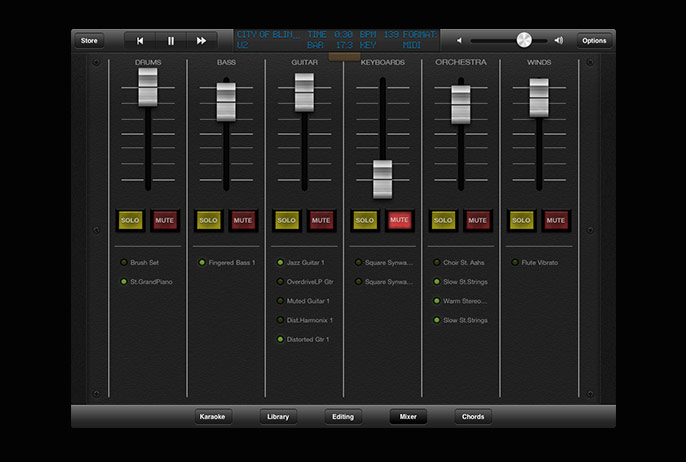Toggle the Warm Stereo track LED

437,301
